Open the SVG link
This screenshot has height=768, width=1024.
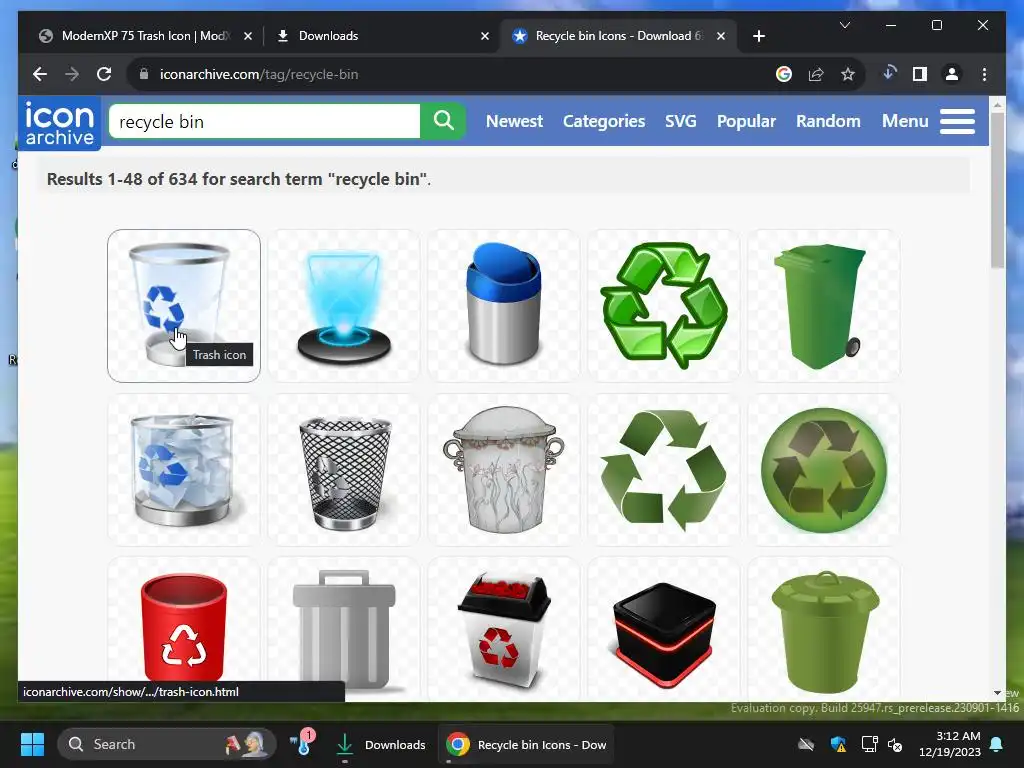(680, 121)
